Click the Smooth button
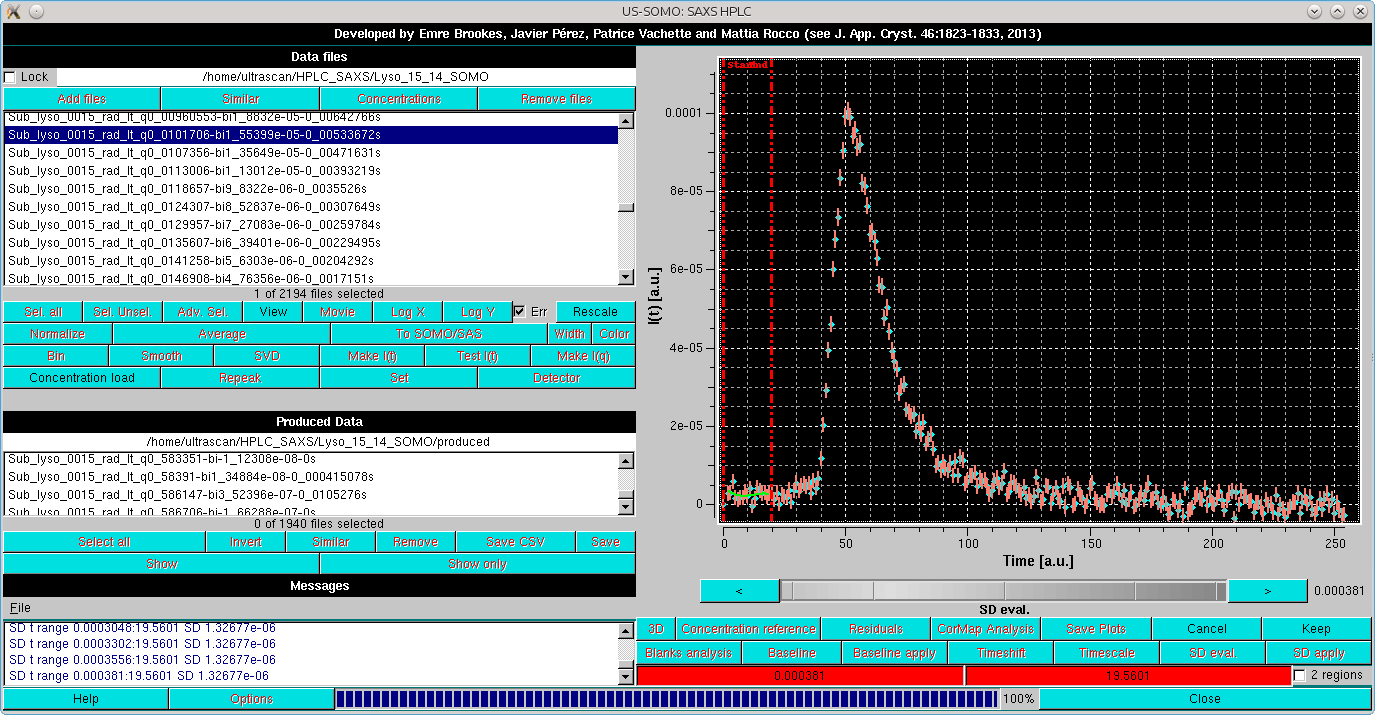Screen dimensions: 1375x715 click(x=161, y=356)
